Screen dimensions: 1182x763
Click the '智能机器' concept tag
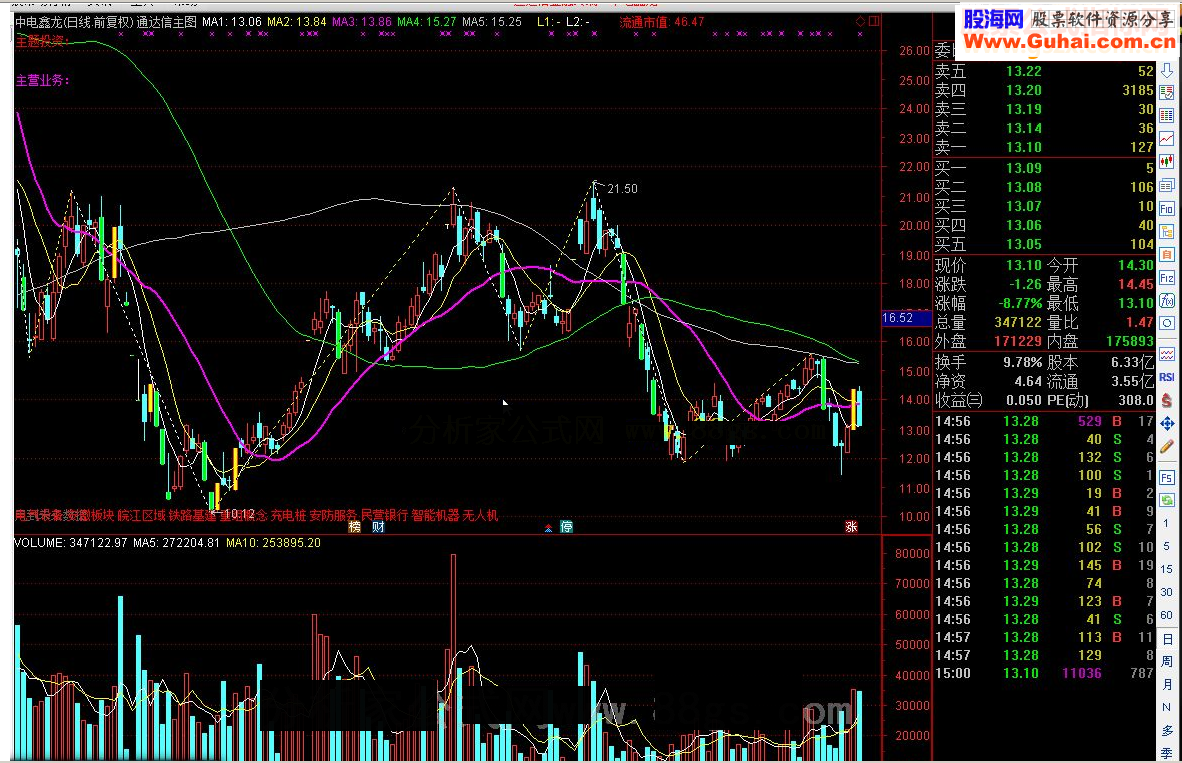tap(435, 516)
